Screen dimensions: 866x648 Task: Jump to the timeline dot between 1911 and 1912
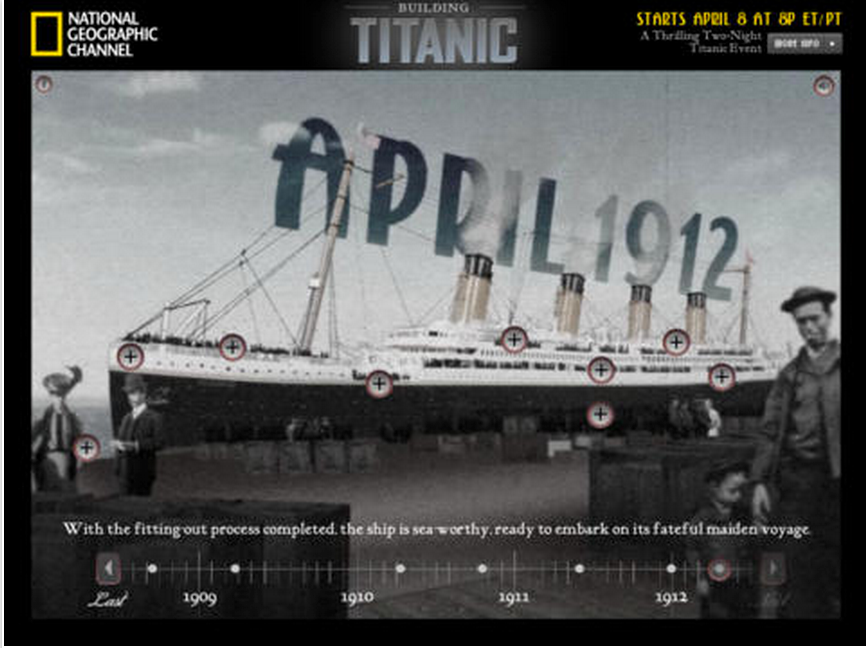click(579, 568)
